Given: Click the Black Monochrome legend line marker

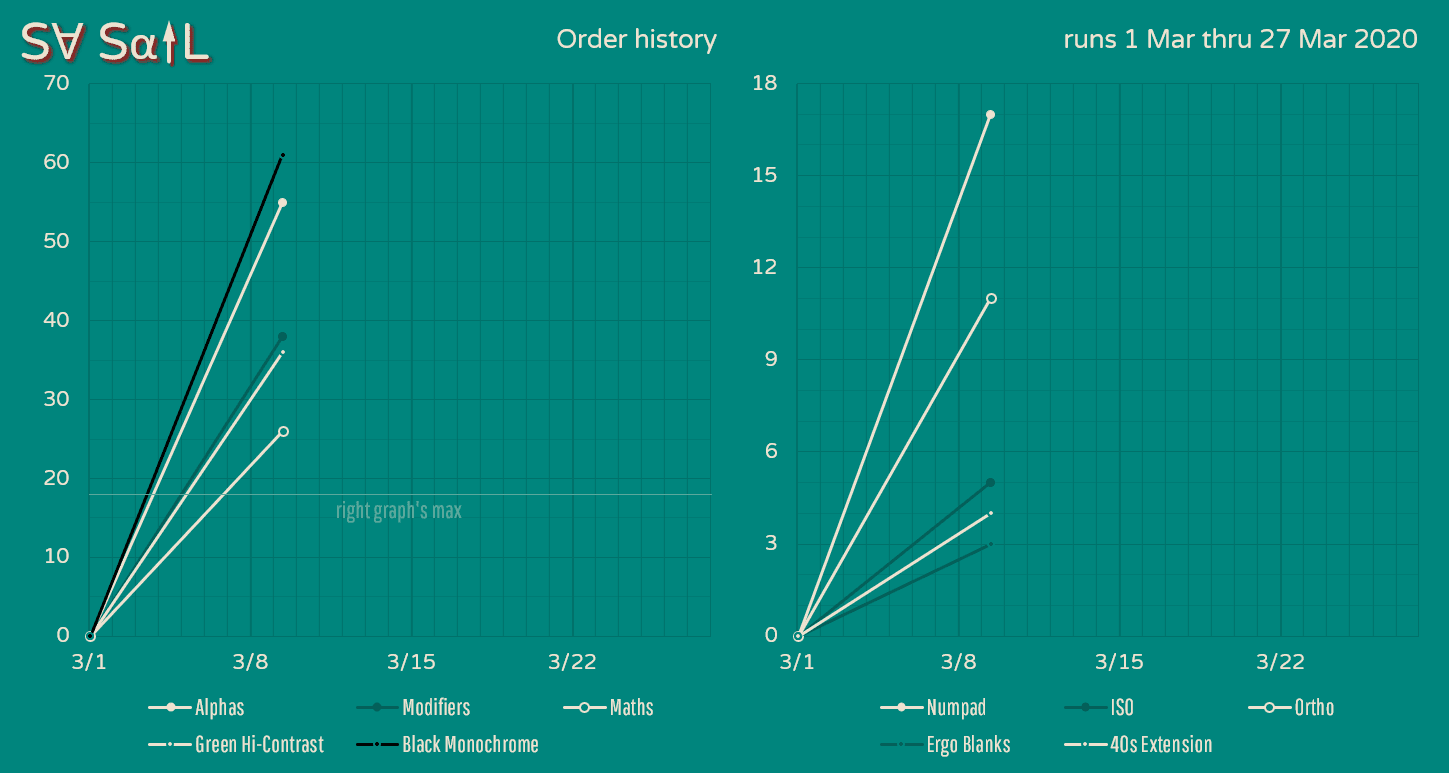Looking at the screenshot, I should (377, 745).
